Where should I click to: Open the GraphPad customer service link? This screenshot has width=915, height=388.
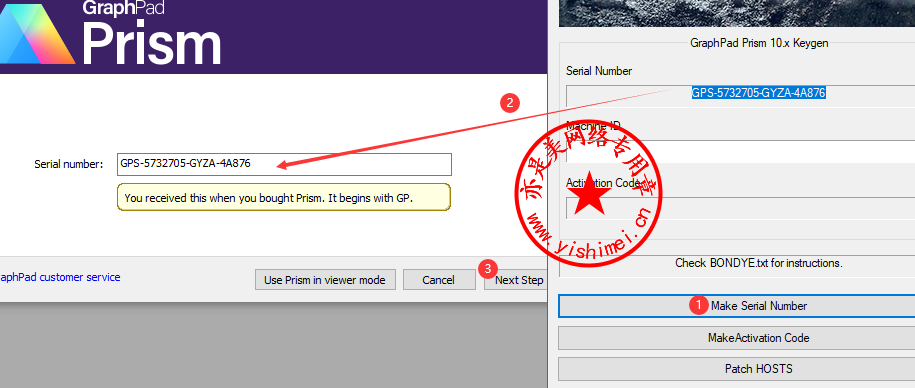coord(60,277)
